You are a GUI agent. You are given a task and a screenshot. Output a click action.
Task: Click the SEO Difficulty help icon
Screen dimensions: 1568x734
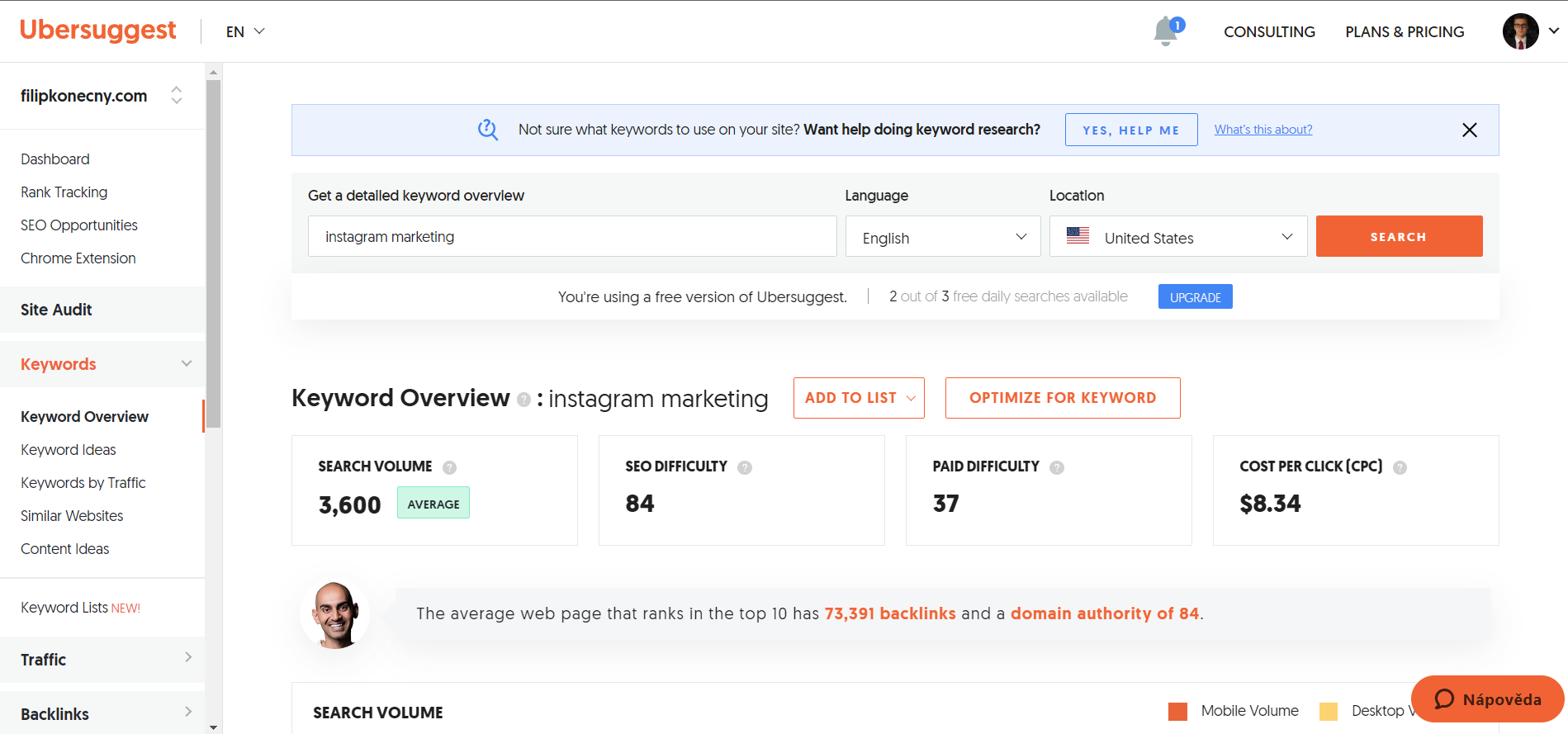point(745,467)
